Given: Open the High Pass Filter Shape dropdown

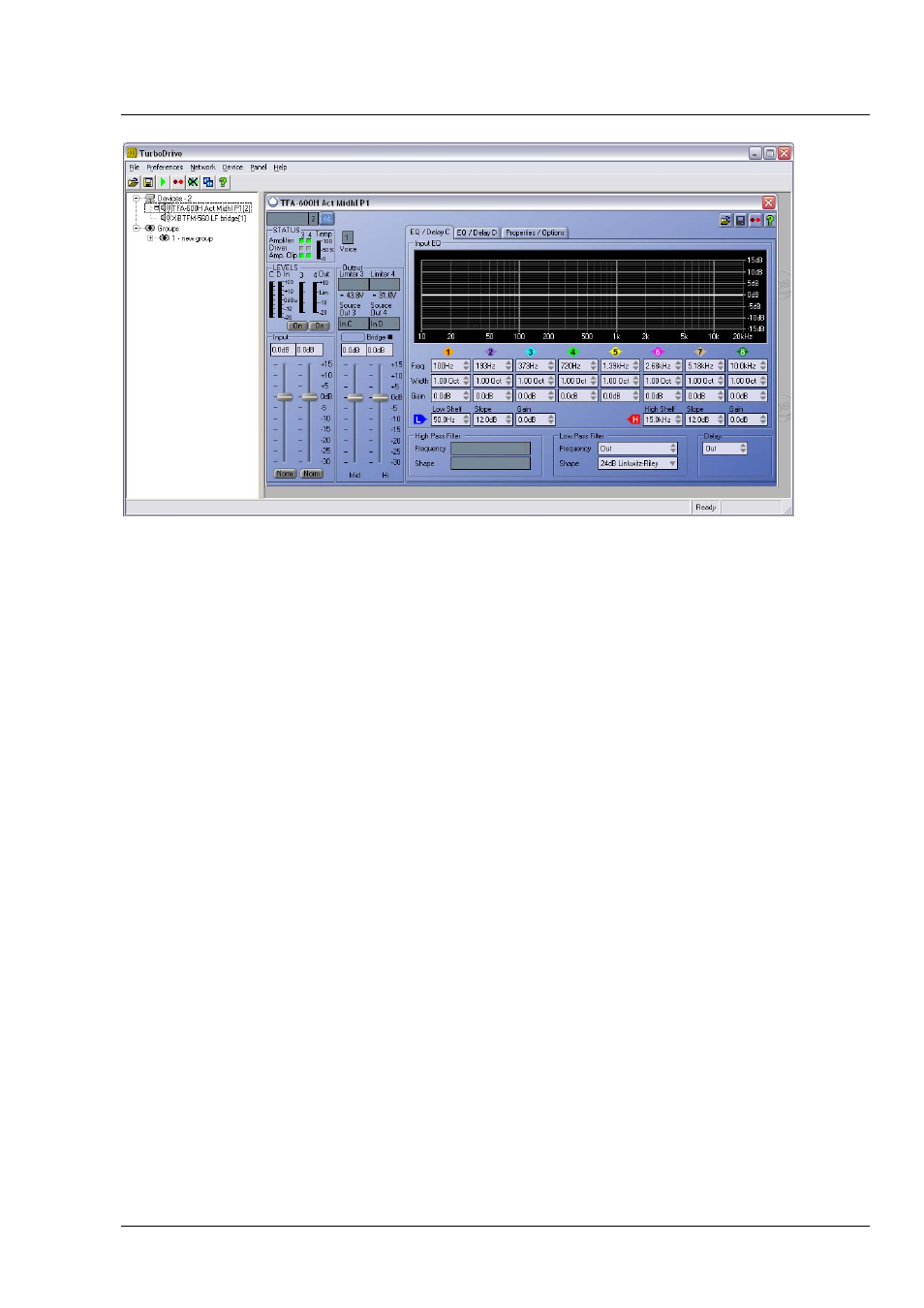Looking at the screenshot, I should [x=490, y=464].
